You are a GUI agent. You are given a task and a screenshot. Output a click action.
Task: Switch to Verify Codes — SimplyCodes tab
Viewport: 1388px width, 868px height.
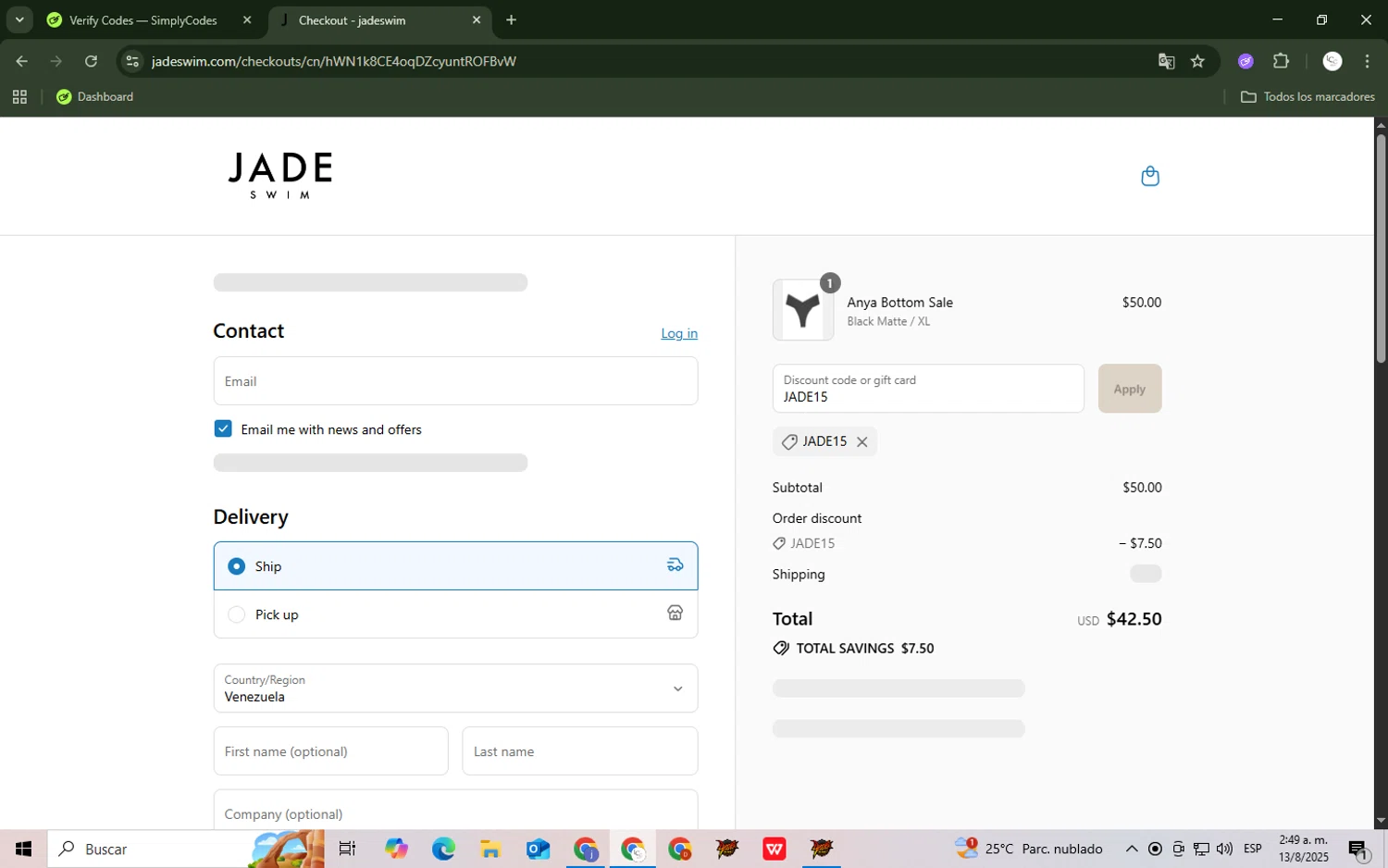(x=143, y=20)
